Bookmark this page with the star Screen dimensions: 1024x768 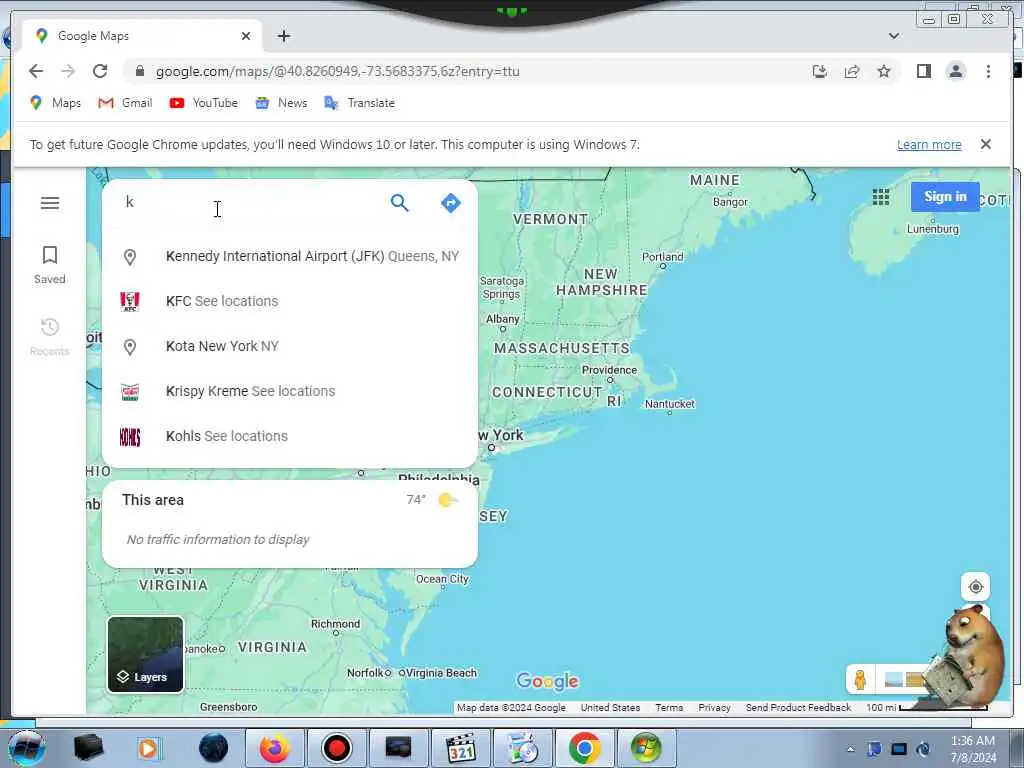point(884,71)
